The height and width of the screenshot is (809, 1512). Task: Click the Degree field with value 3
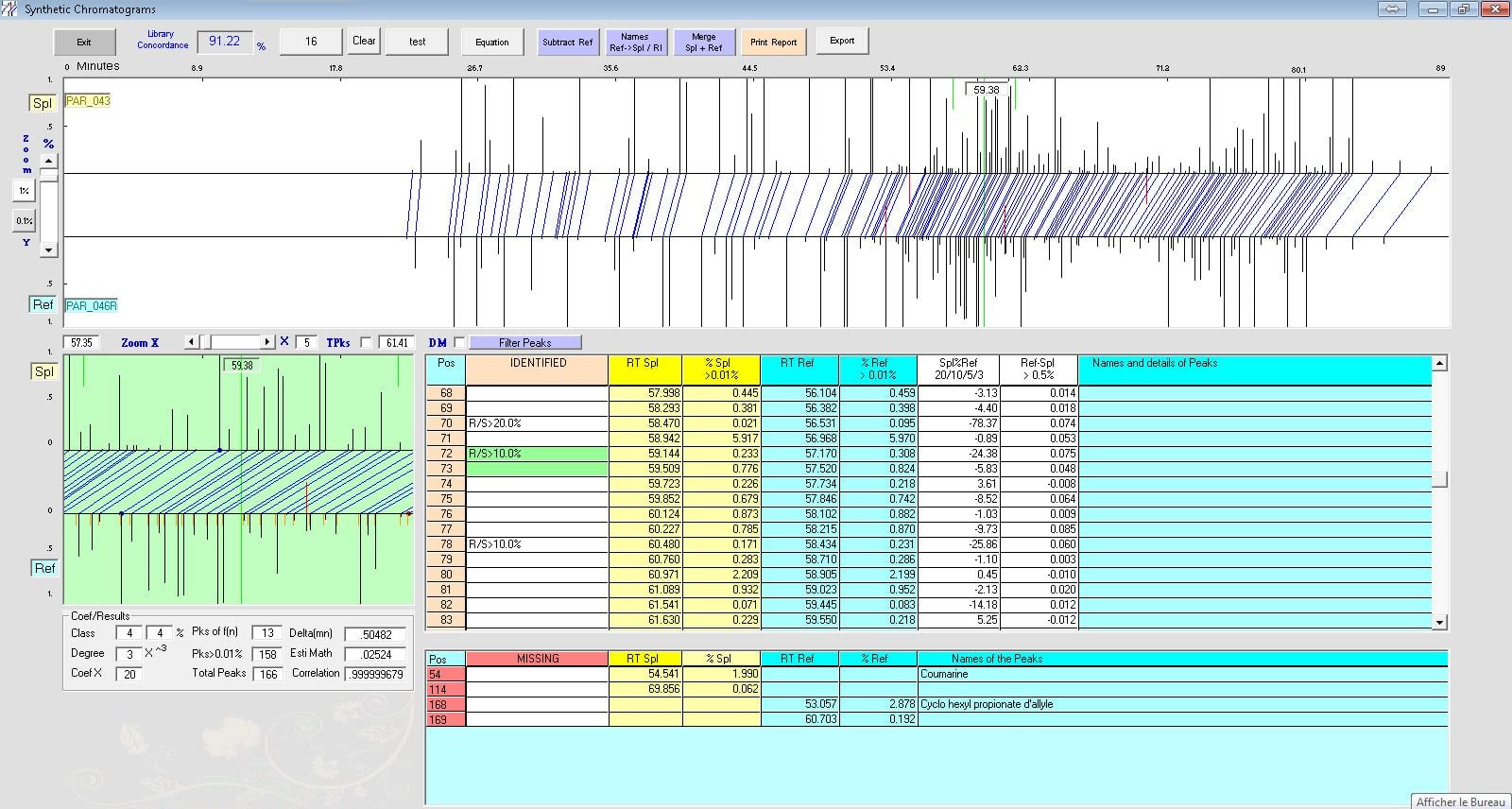[129, 653]
